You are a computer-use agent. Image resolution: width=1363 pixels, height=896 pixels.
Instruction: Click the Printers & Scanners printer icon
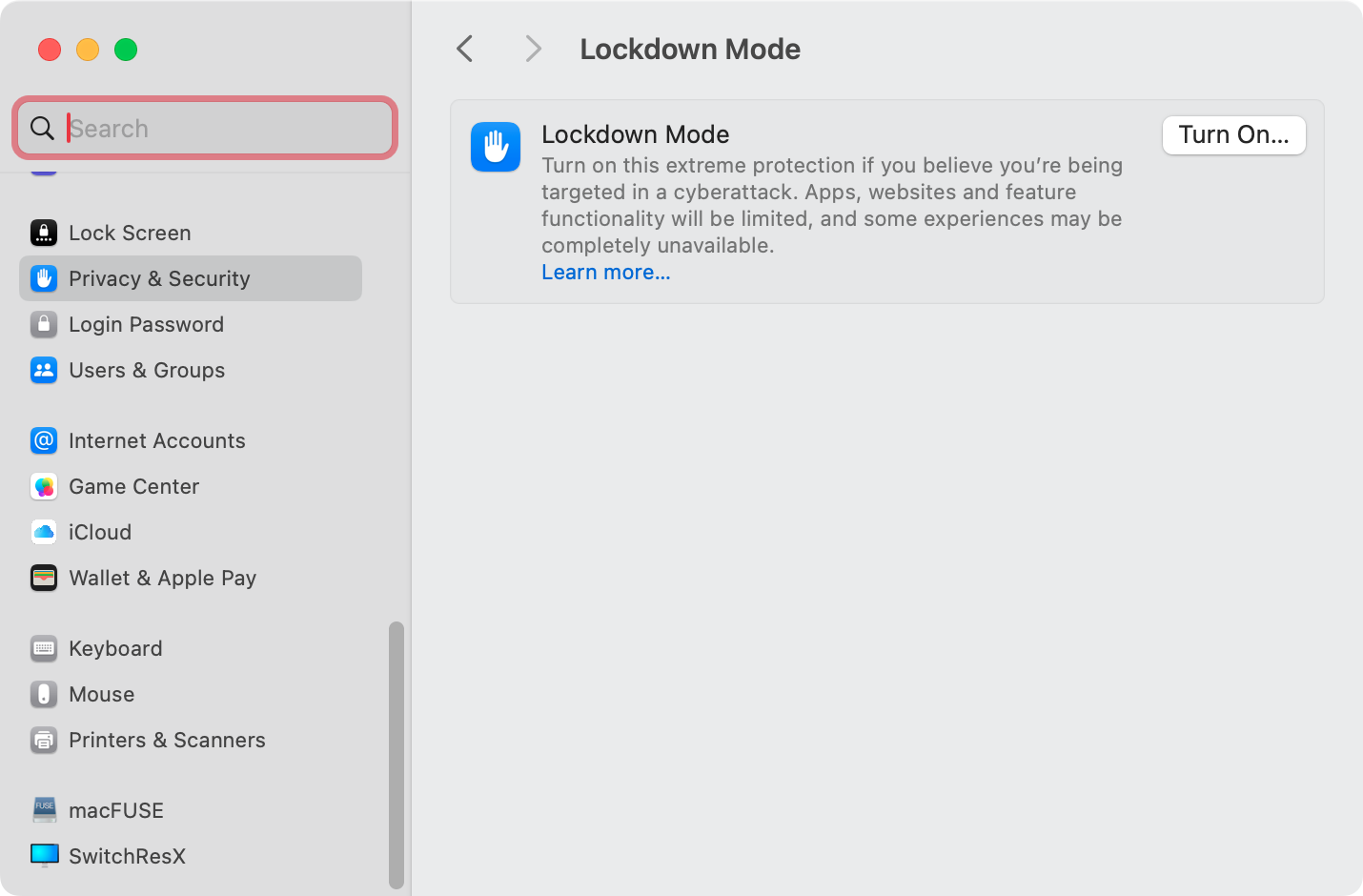pos(44,740)
